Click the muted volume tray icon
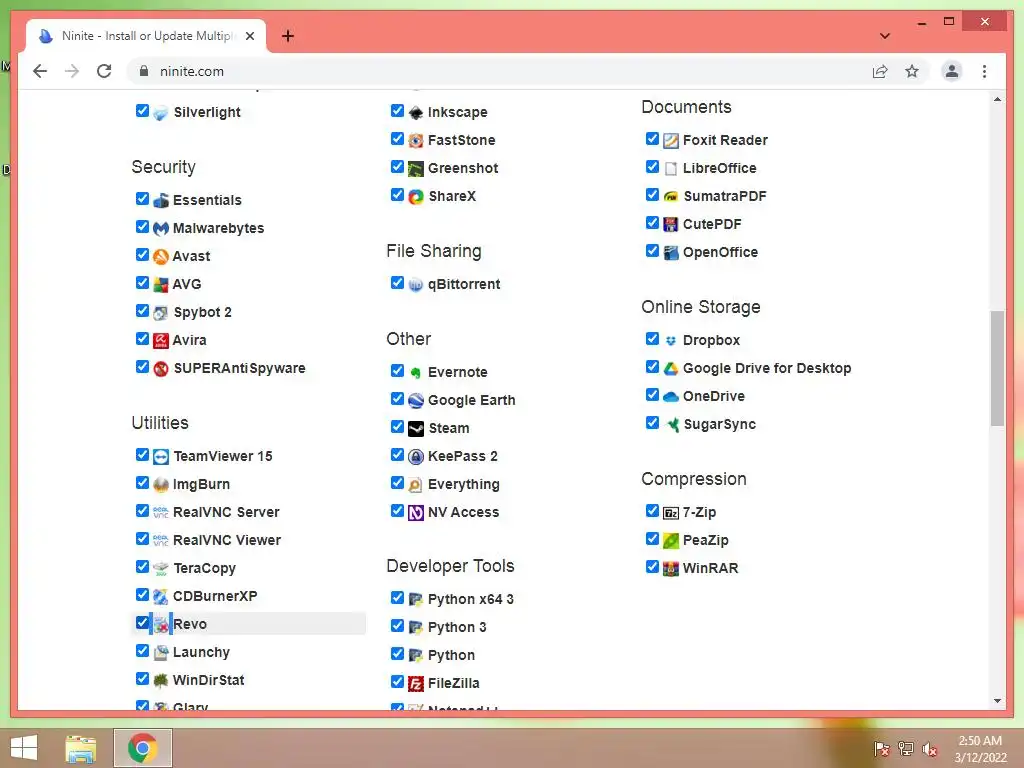 930,749
